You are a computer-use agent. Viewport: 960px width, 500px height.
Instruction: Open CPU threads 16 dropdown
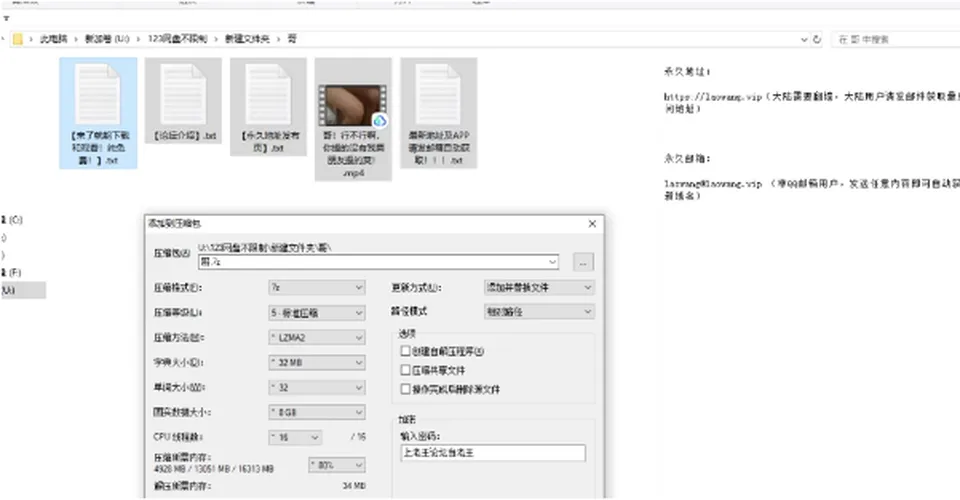(295, 437)
